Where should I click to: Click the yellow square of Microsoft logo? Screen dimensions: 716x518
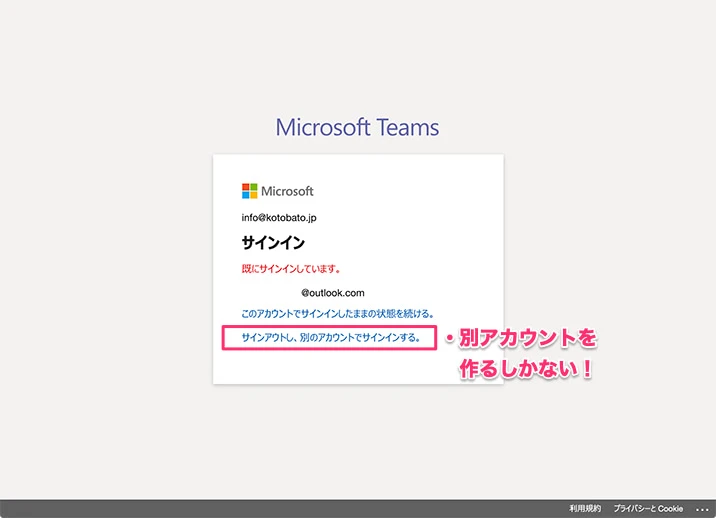(254, 195)
